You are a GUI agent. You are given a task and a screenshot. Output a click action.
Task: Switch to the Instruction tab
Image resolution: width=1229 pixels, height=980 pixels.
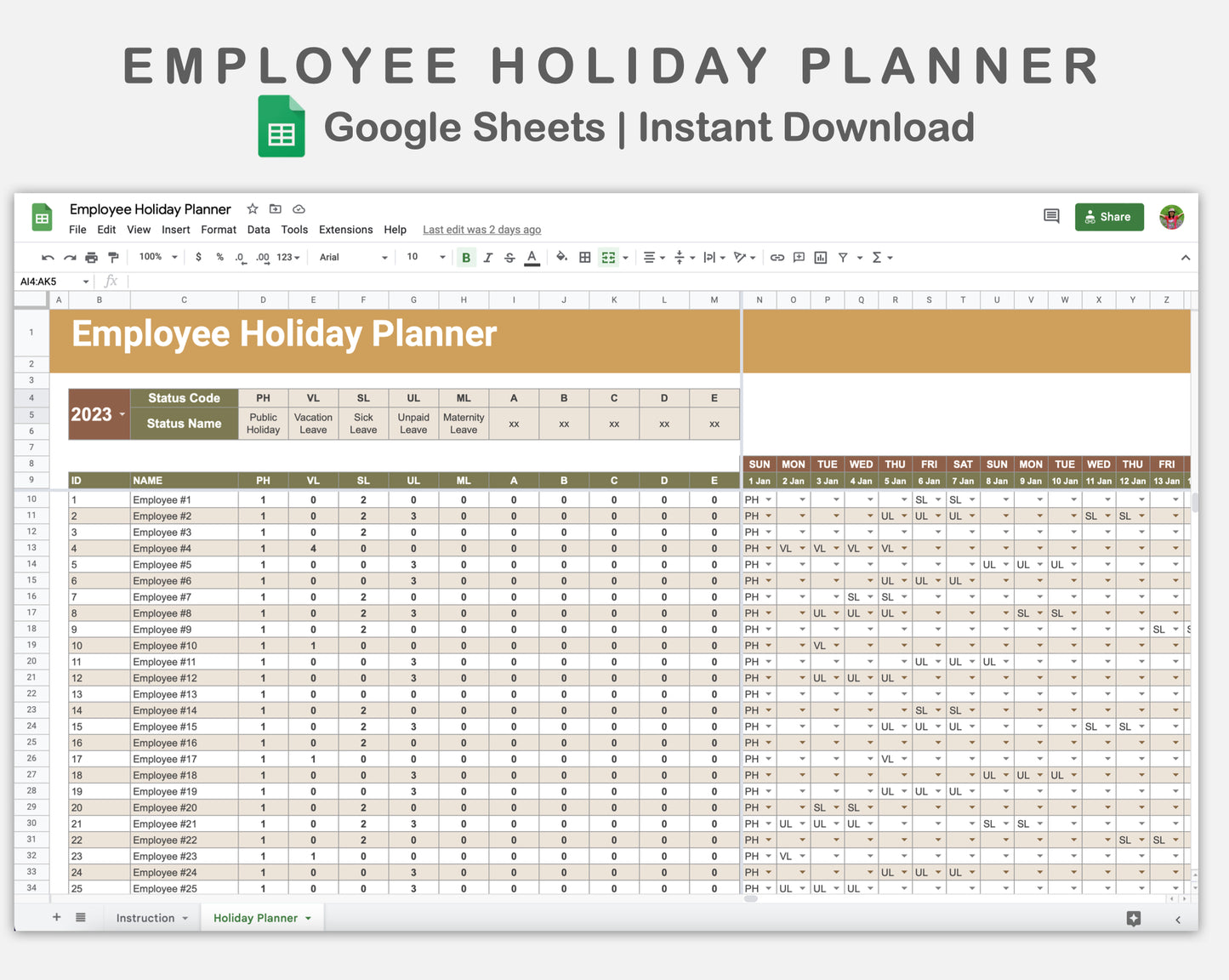145,917
